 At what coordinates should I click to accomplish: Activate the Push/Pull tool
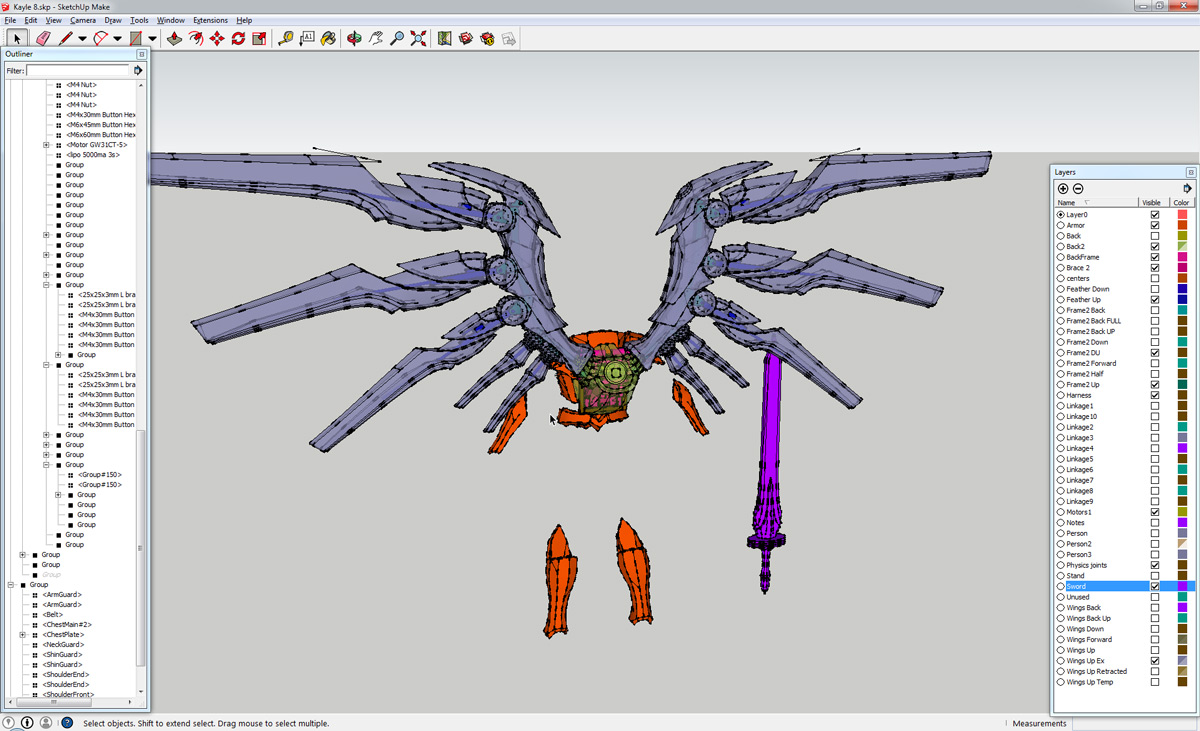click(x=174, y=39)
